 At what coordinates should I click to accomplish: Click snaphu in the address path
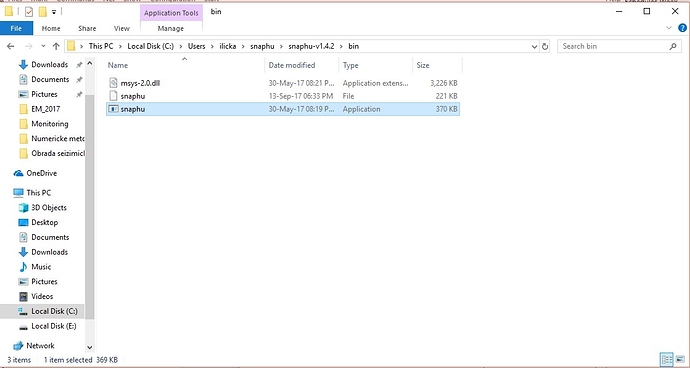point(262,46)
